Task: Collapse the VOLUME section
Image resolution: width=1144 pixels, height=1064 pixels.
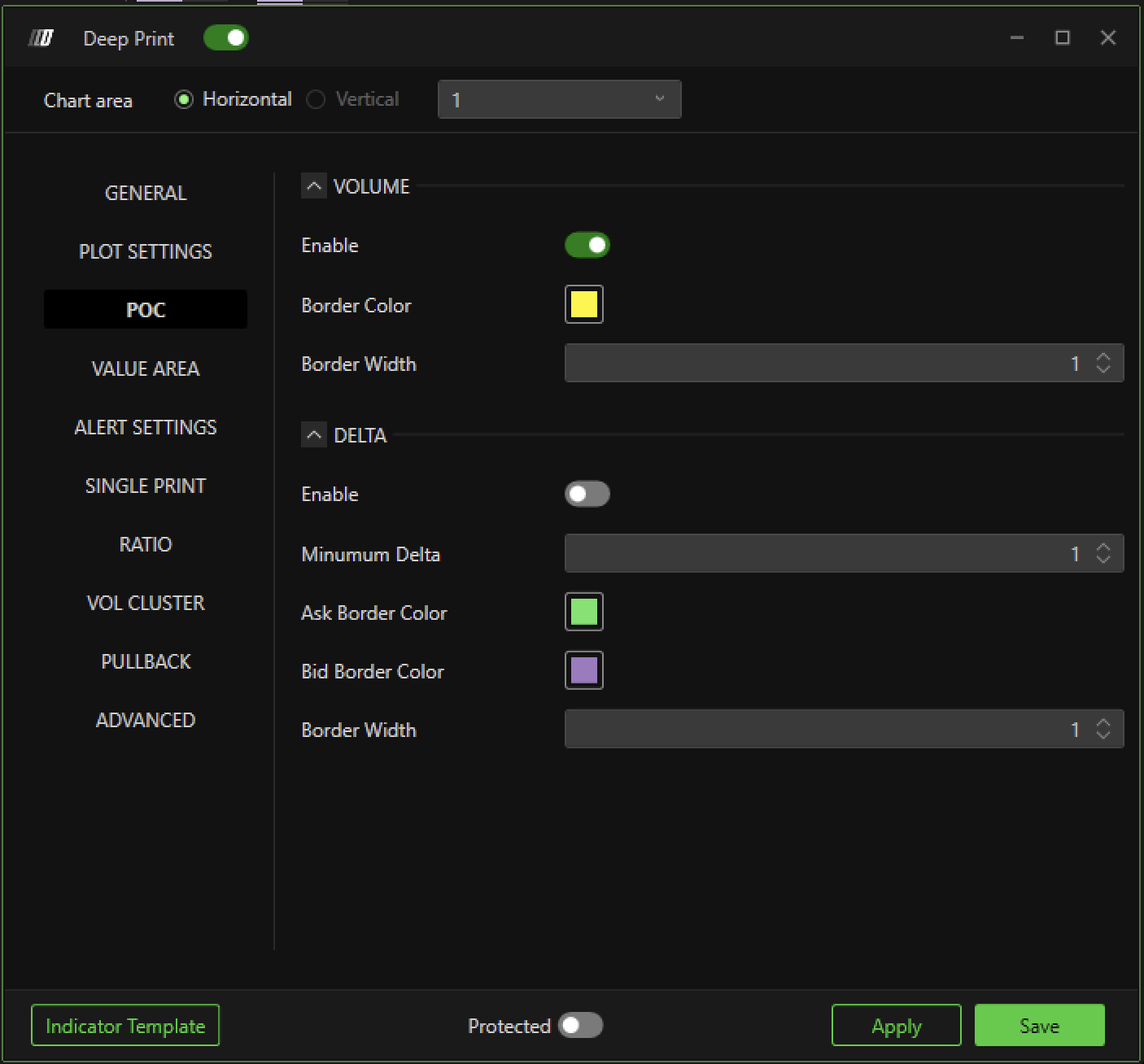Action: (x=314, y=186)
